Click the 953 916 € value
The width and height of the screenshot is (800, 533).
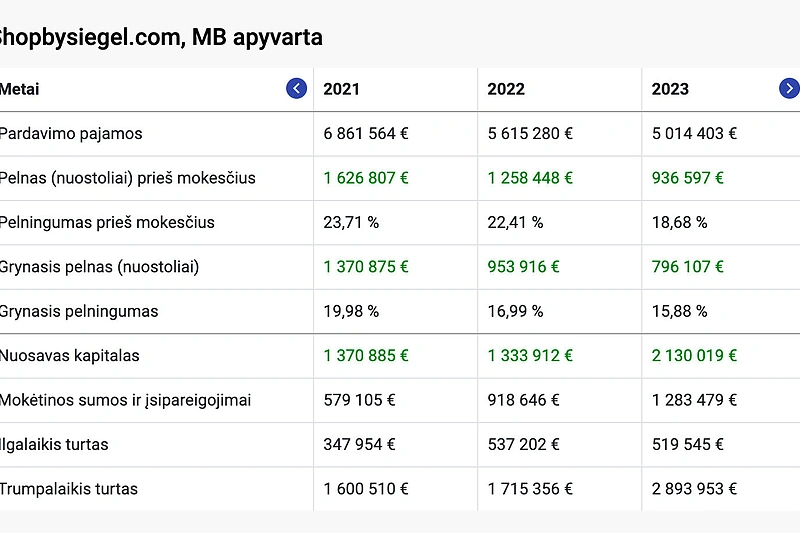tap(523, 267)
